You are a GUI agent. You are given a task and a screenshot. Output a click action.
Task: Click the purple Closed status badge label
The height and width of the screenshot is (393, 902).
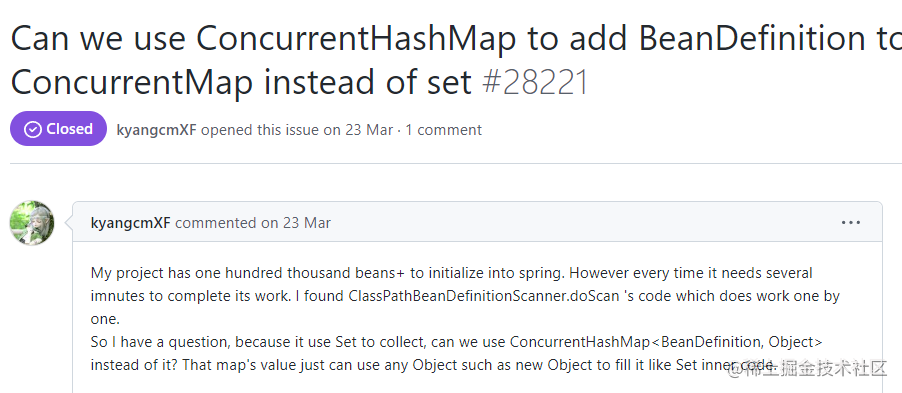59,129
